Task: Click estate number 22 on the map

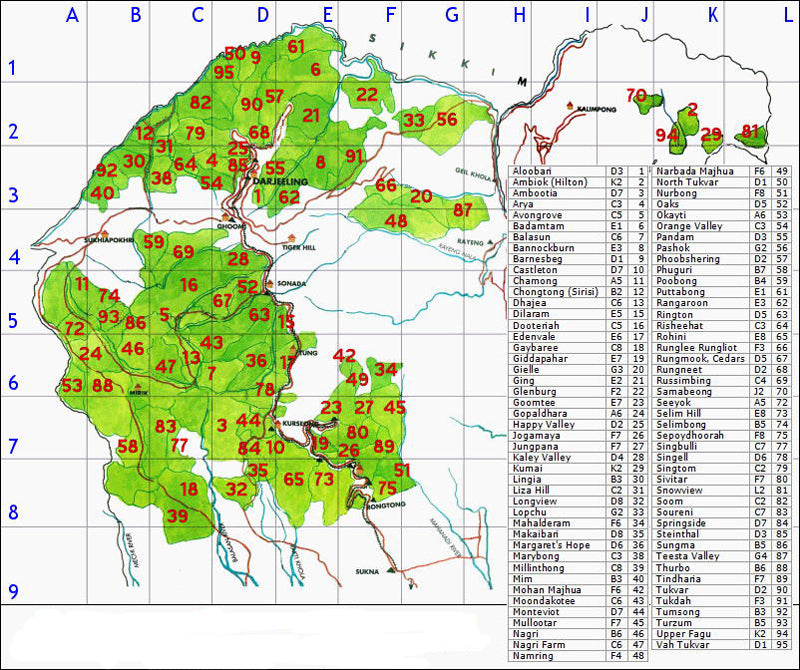Action: tap(367, 95)
